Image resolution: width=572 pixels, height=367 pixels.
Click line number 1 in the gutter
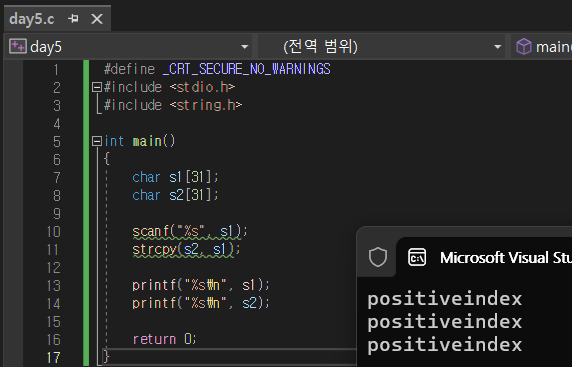pos(56,69)
